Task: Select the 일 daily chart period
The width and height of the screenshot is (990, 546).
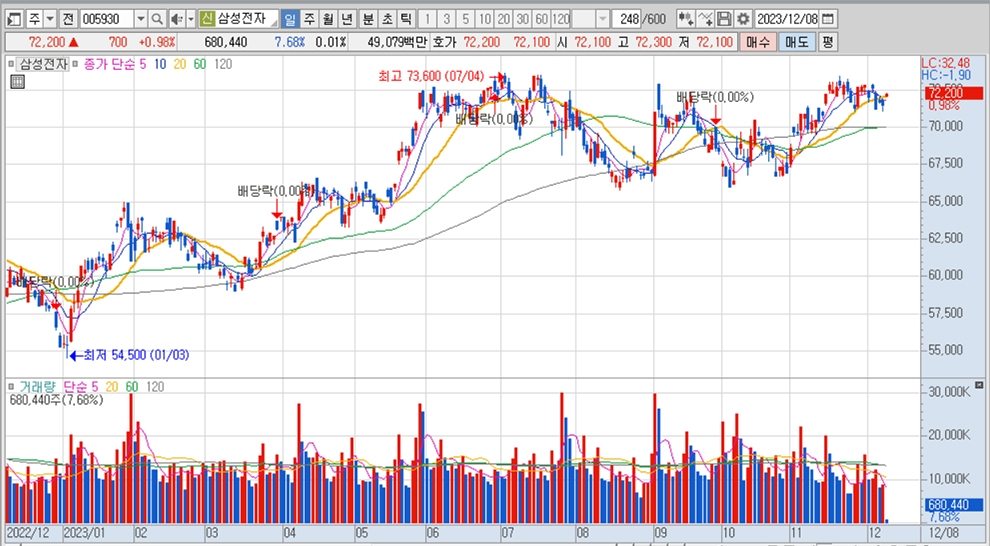Action: 289,19
